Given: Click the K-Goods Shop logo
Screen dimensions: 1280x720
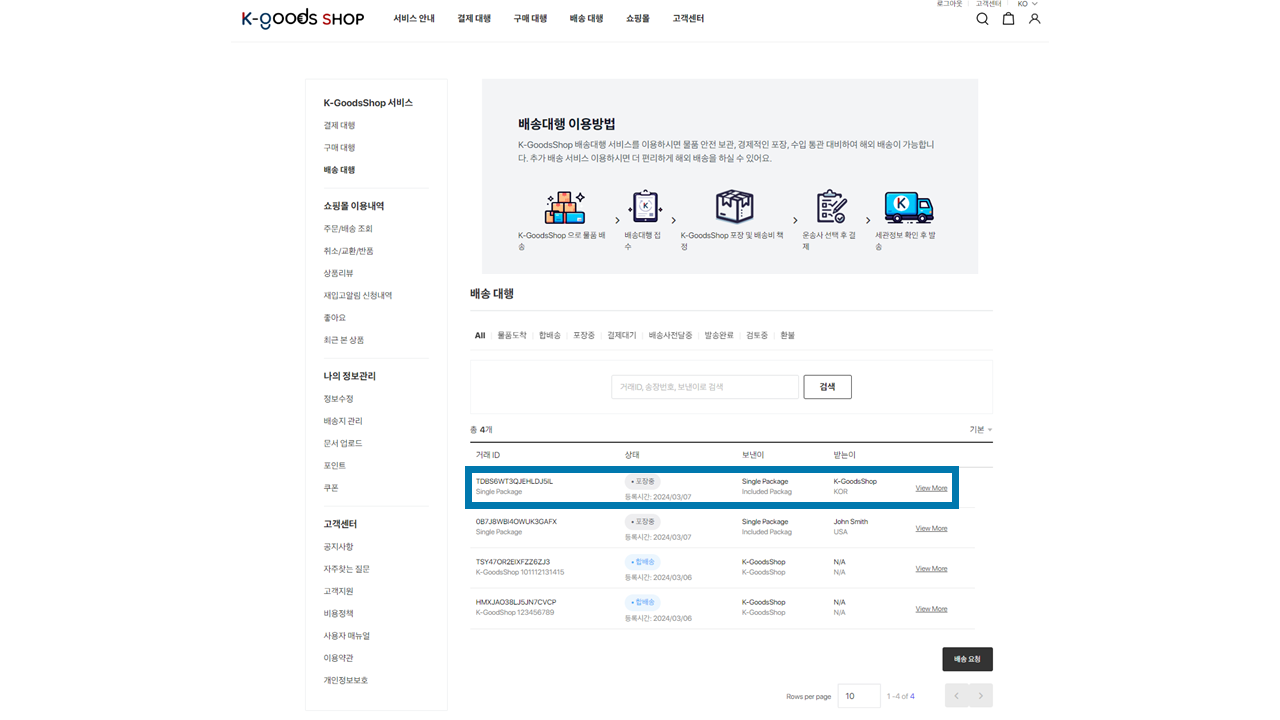Looking at the screenshot, I should pyautogui.click(x=303, y=19).
